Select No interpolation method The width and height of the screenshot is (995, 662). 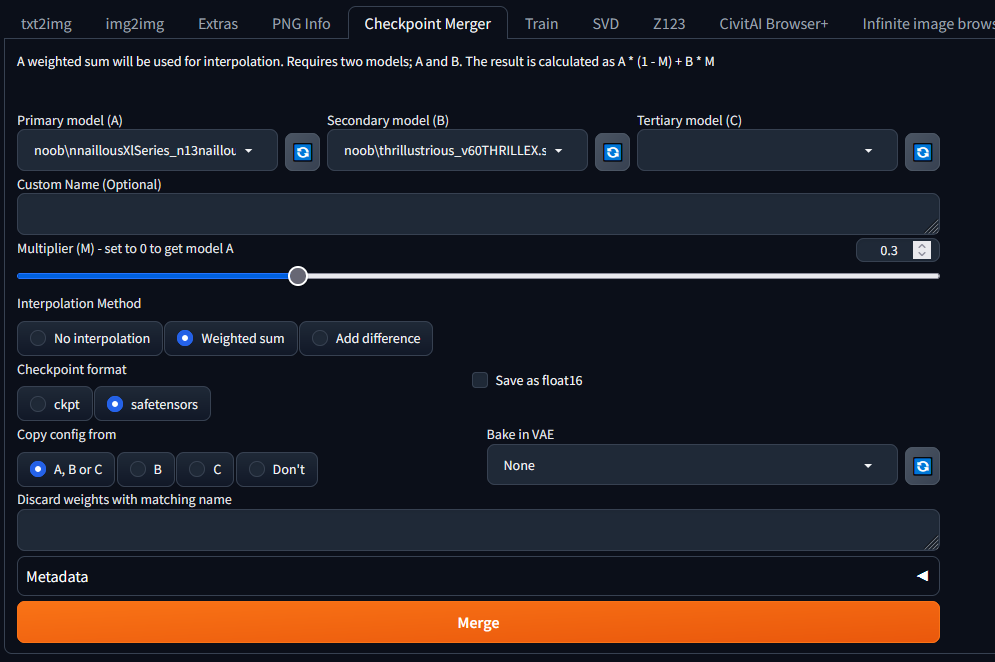(x=90, y=338)
